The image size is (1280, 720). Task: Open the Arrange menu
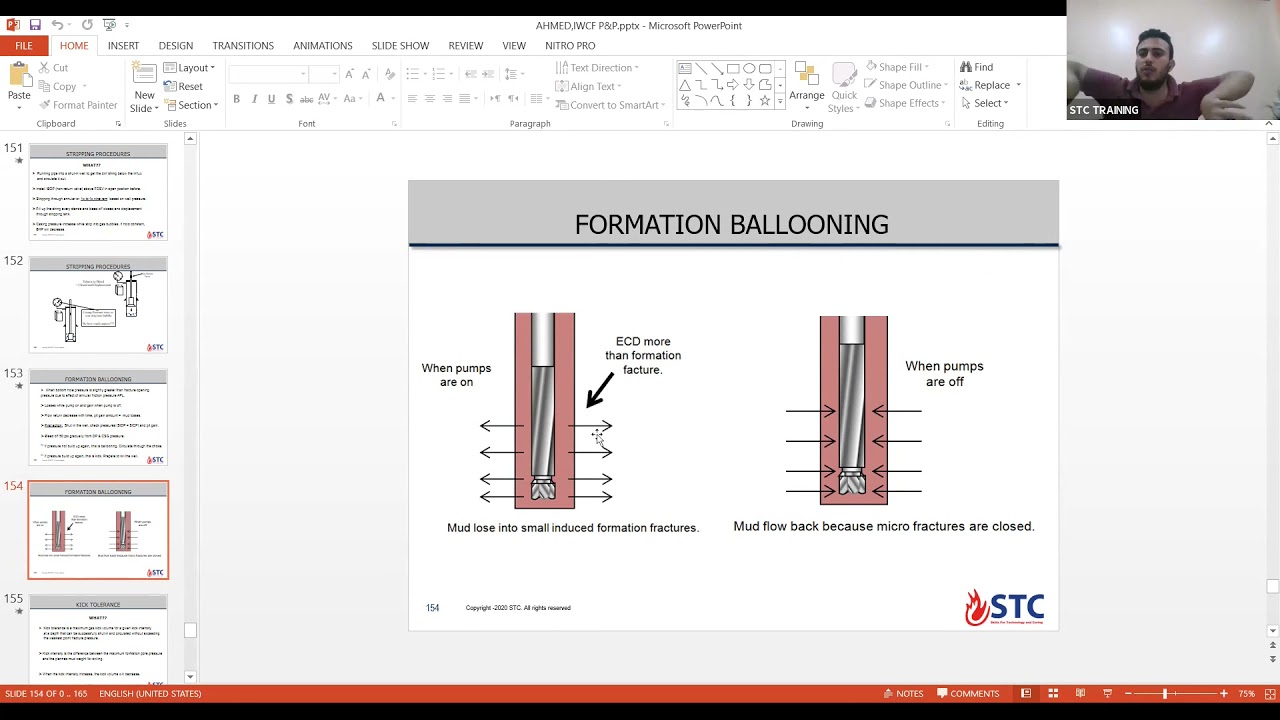pos(806,84)
